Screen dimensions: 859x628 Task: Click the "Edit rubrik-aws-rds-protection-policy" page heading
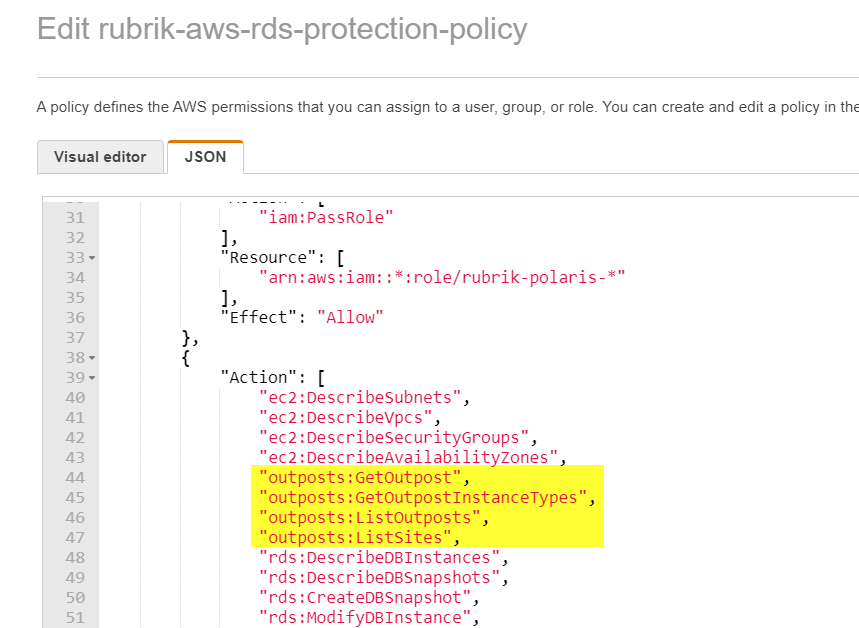[x=282, y=29]
